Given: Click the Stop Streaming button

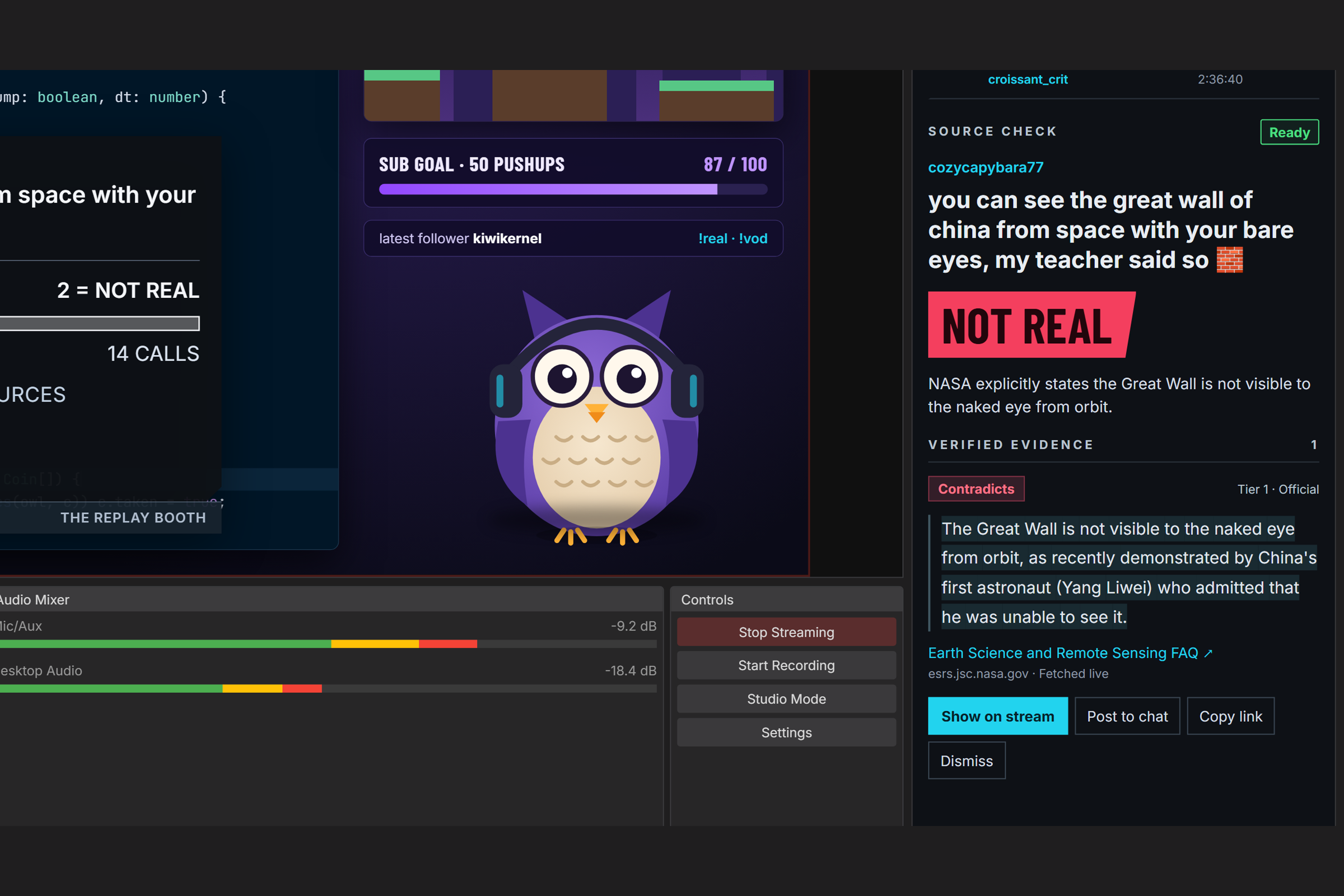Looking at the screenshot, I should 786,632.
